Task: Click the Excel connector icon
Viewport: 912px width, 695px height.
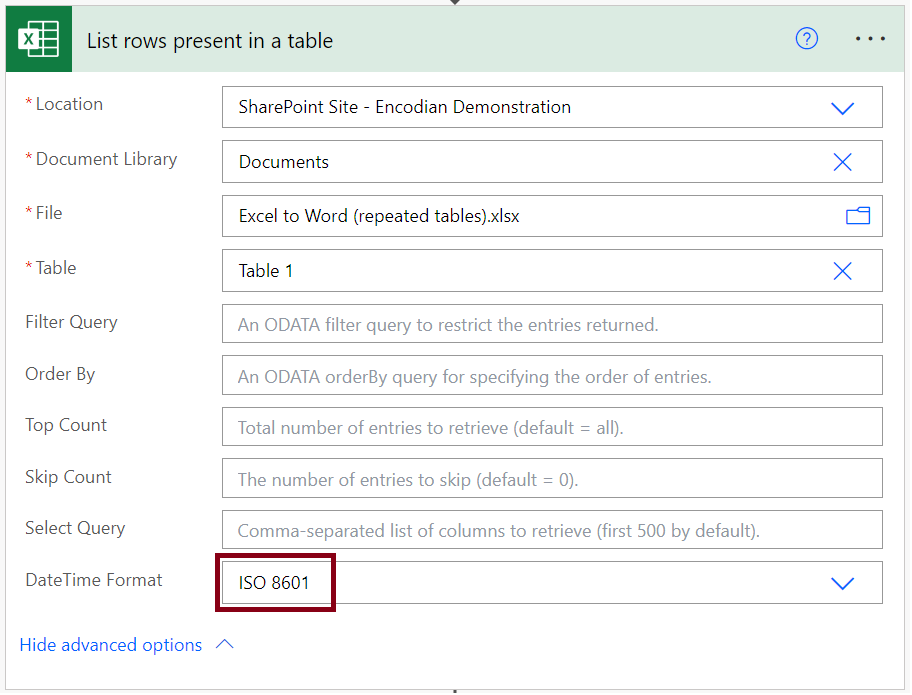Action: click(x=39, y=39)
